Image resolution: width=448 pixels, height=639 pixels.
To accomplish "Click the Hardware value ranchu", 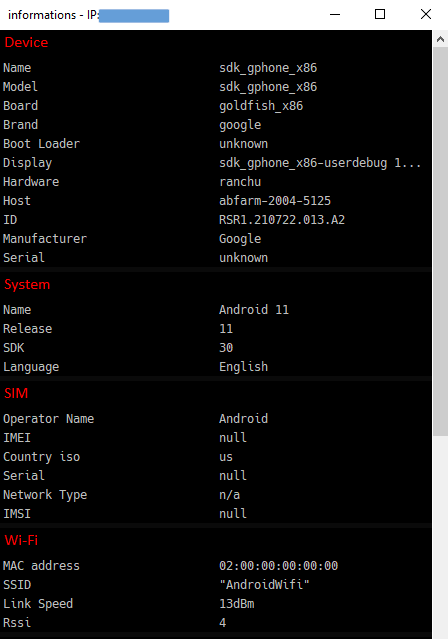I will point(240,182).
